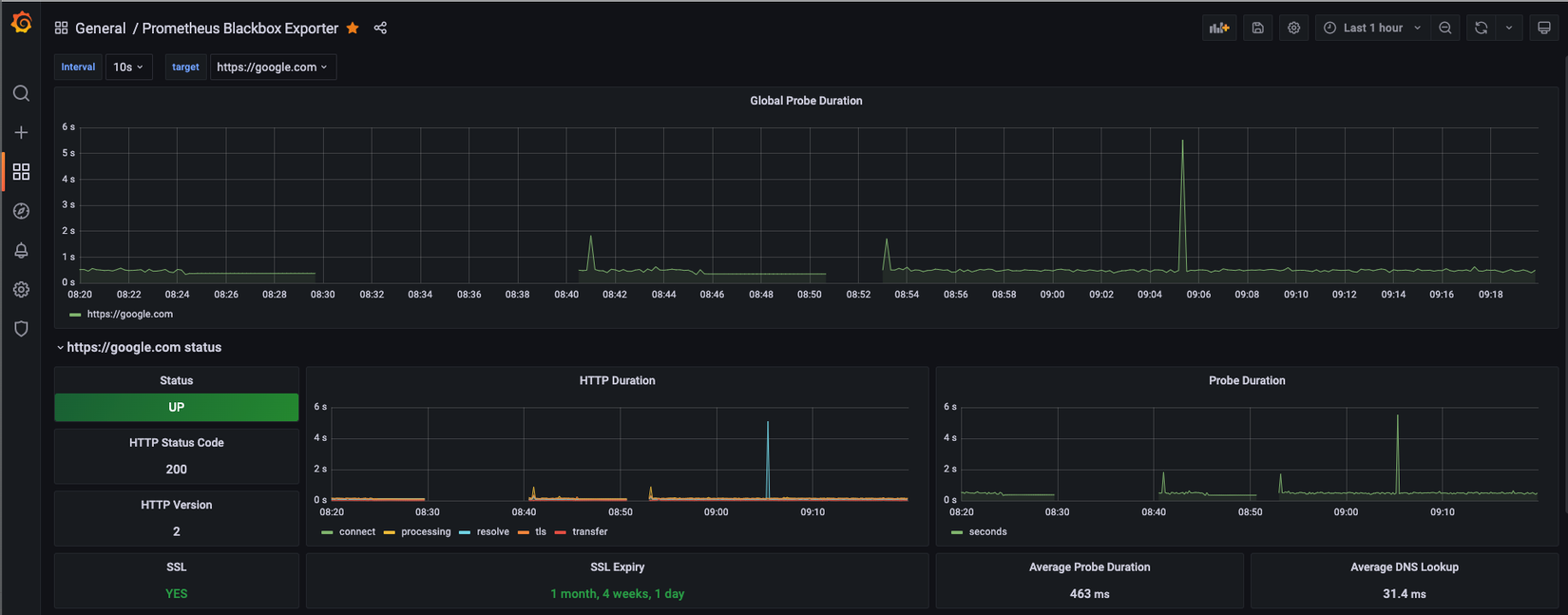The image size is (1568, 615).
Task: Toggle the connect legend series
Action: point(357,531)
